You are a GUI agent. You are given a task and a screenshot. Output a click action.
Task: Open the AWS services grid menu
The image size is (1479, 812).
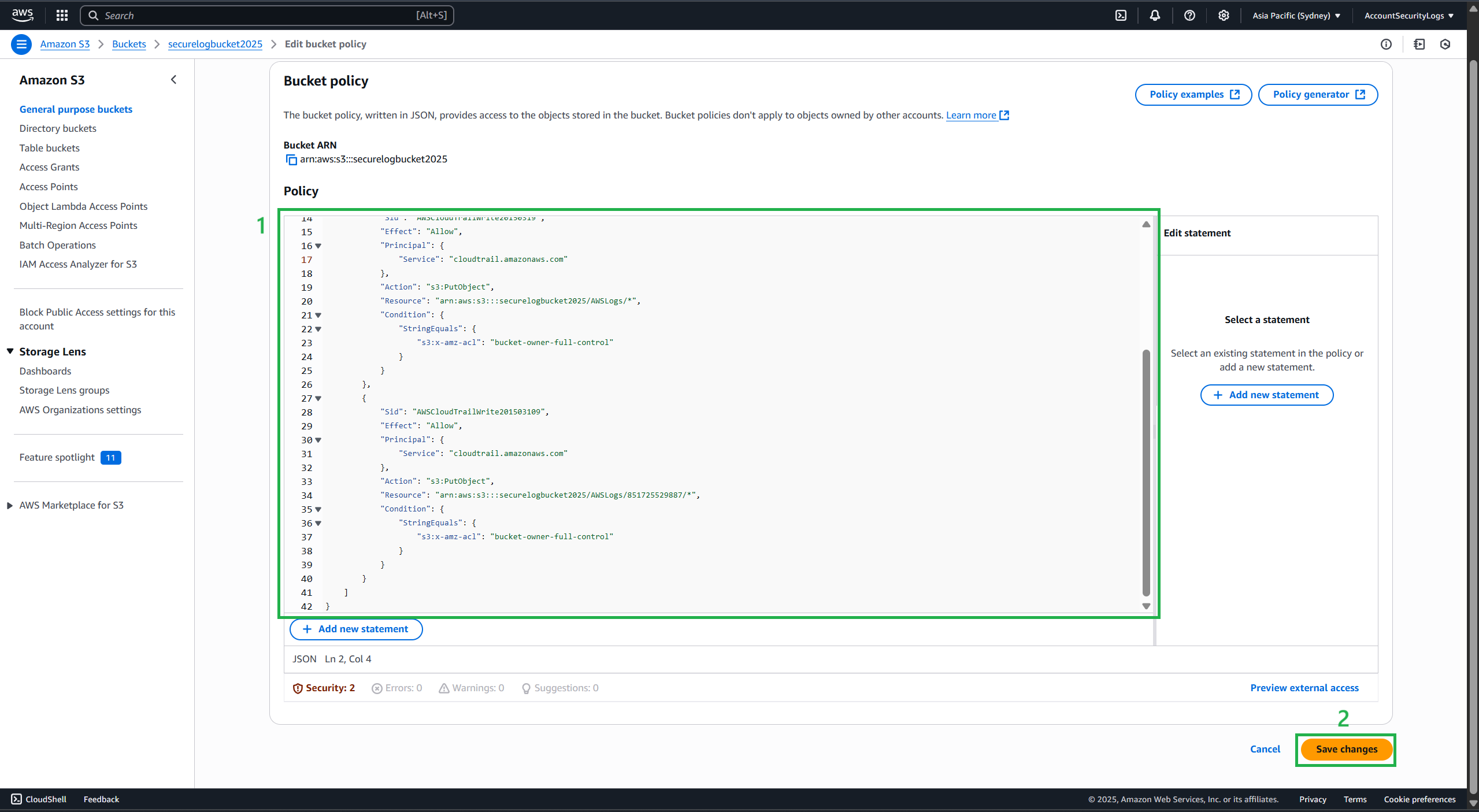point(62,16)
